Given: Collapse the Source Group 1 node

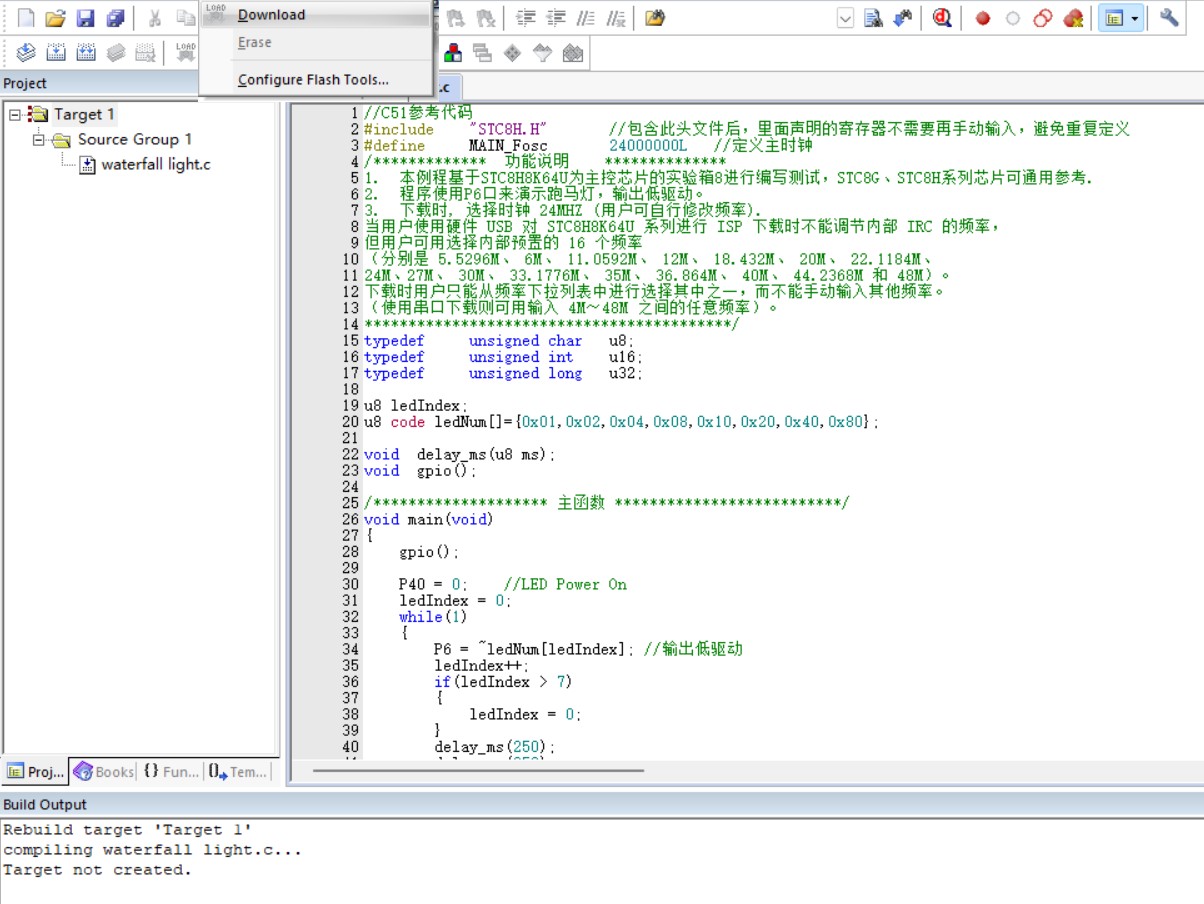Looking at the screenshot, I should [39, 139].
